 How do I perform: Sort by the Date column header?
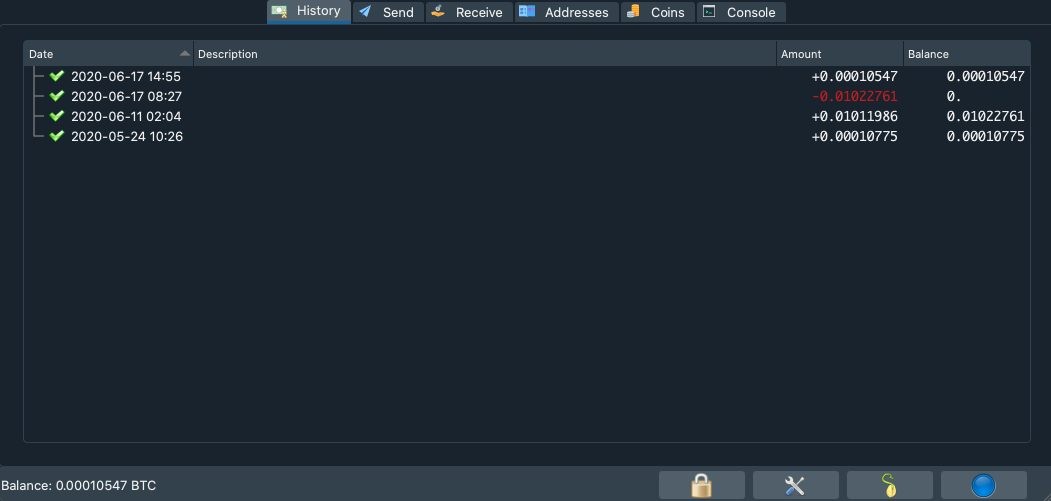tap(109, 54)
